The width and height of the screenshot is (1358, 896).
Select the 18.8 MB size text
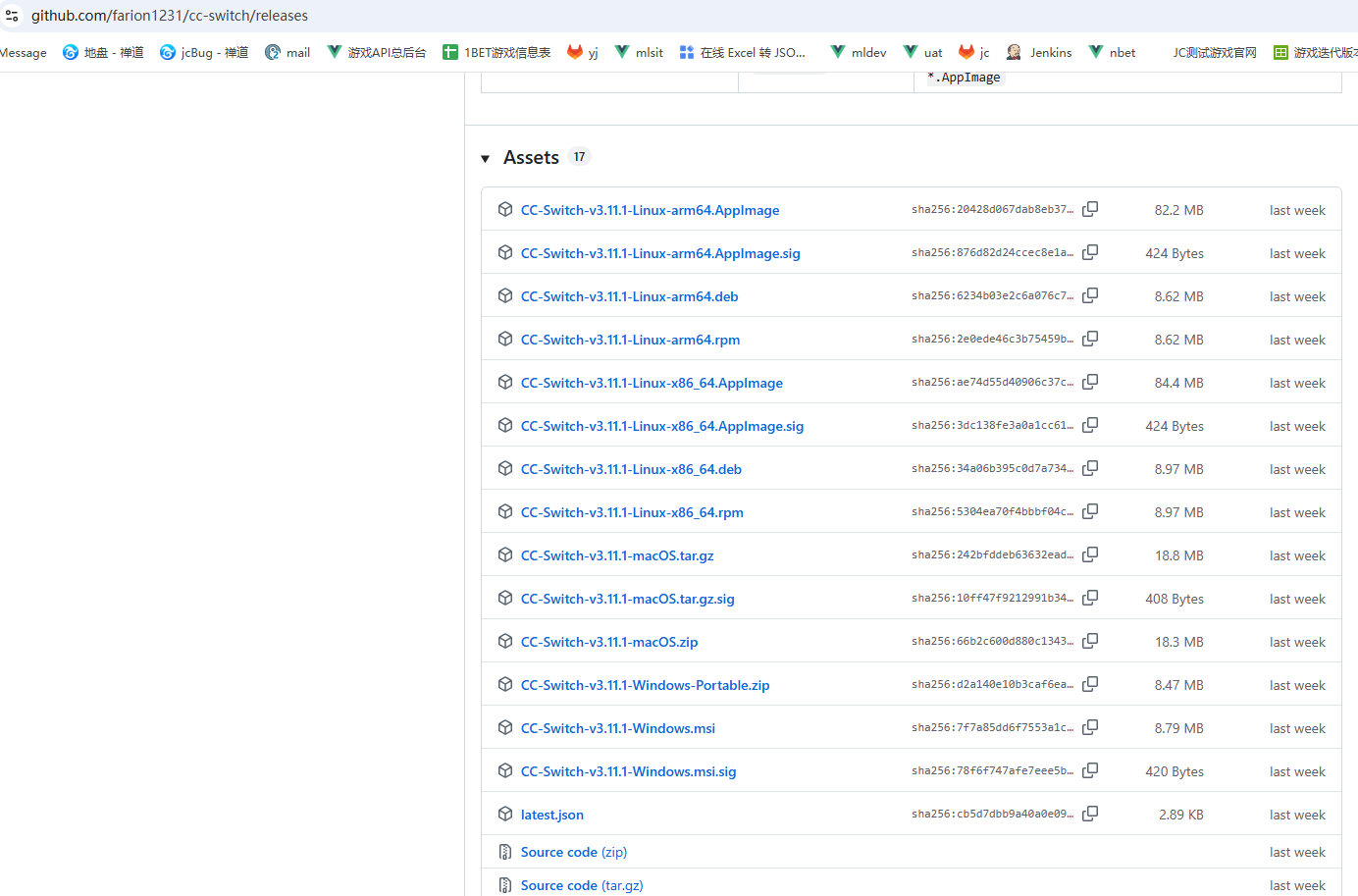point(1178,555)
